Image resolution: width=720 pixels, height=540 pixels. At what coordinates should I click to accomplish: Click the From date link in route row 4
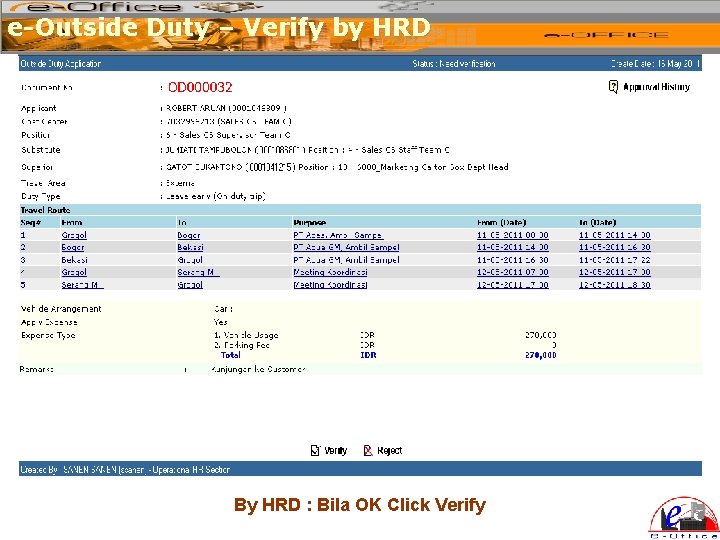point(512,272)
